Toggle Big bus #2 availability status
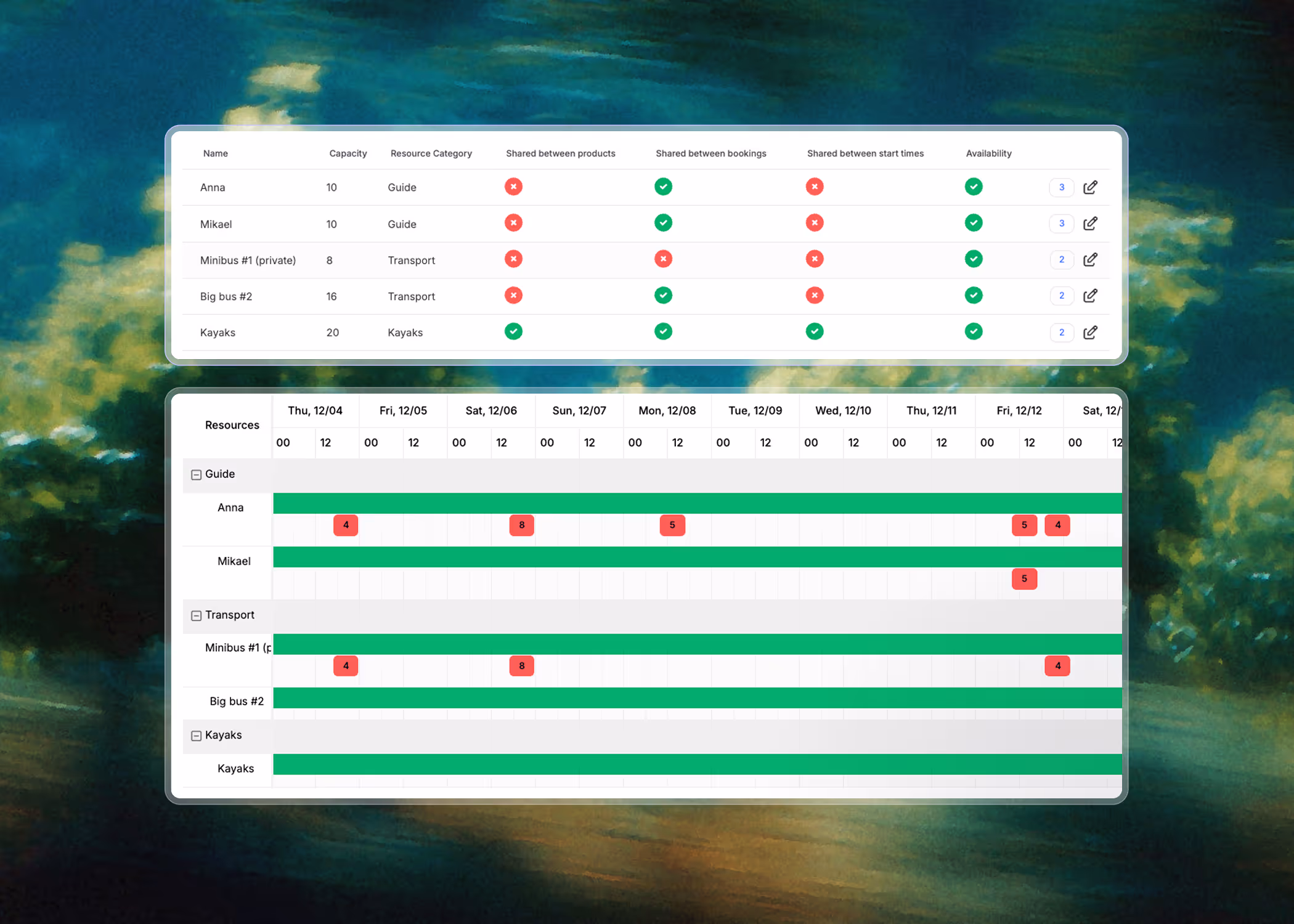Image resolution: width=1294 pixels, height=924 pixels. [x=974, y=295]
